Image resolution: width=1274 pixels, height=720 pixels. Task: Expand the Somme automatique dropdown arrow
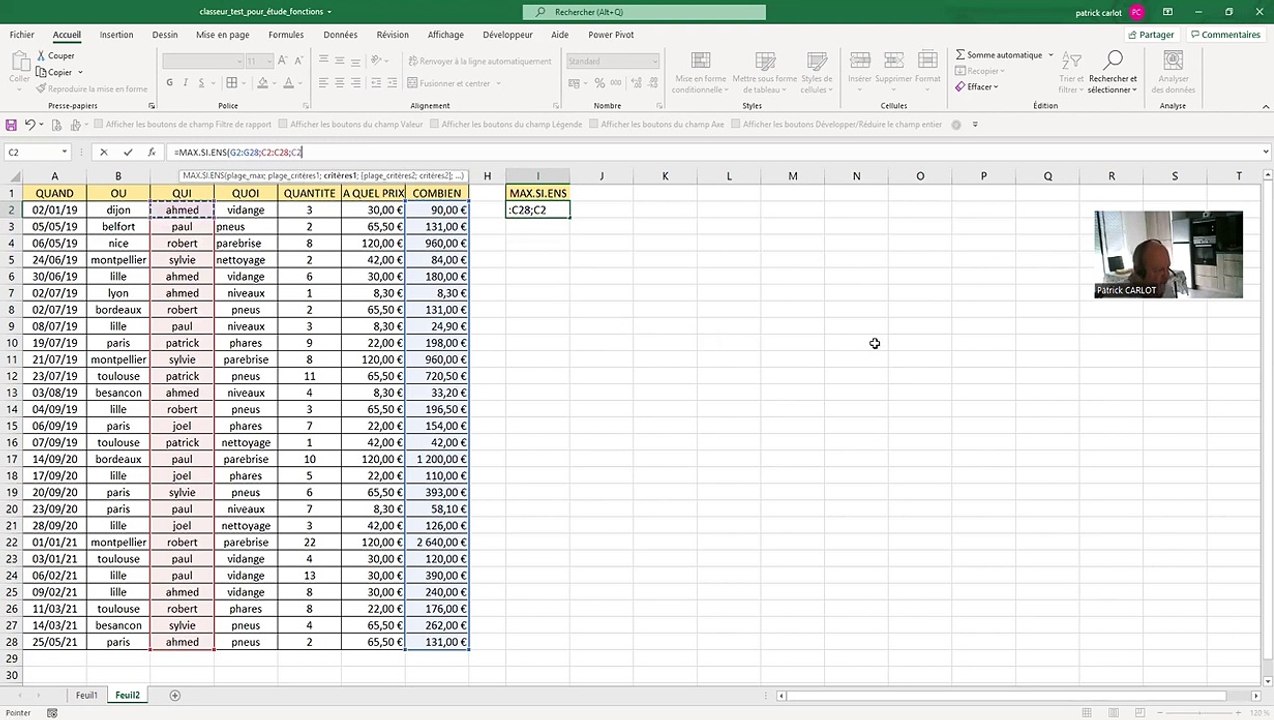click(x=1051, y=55)
